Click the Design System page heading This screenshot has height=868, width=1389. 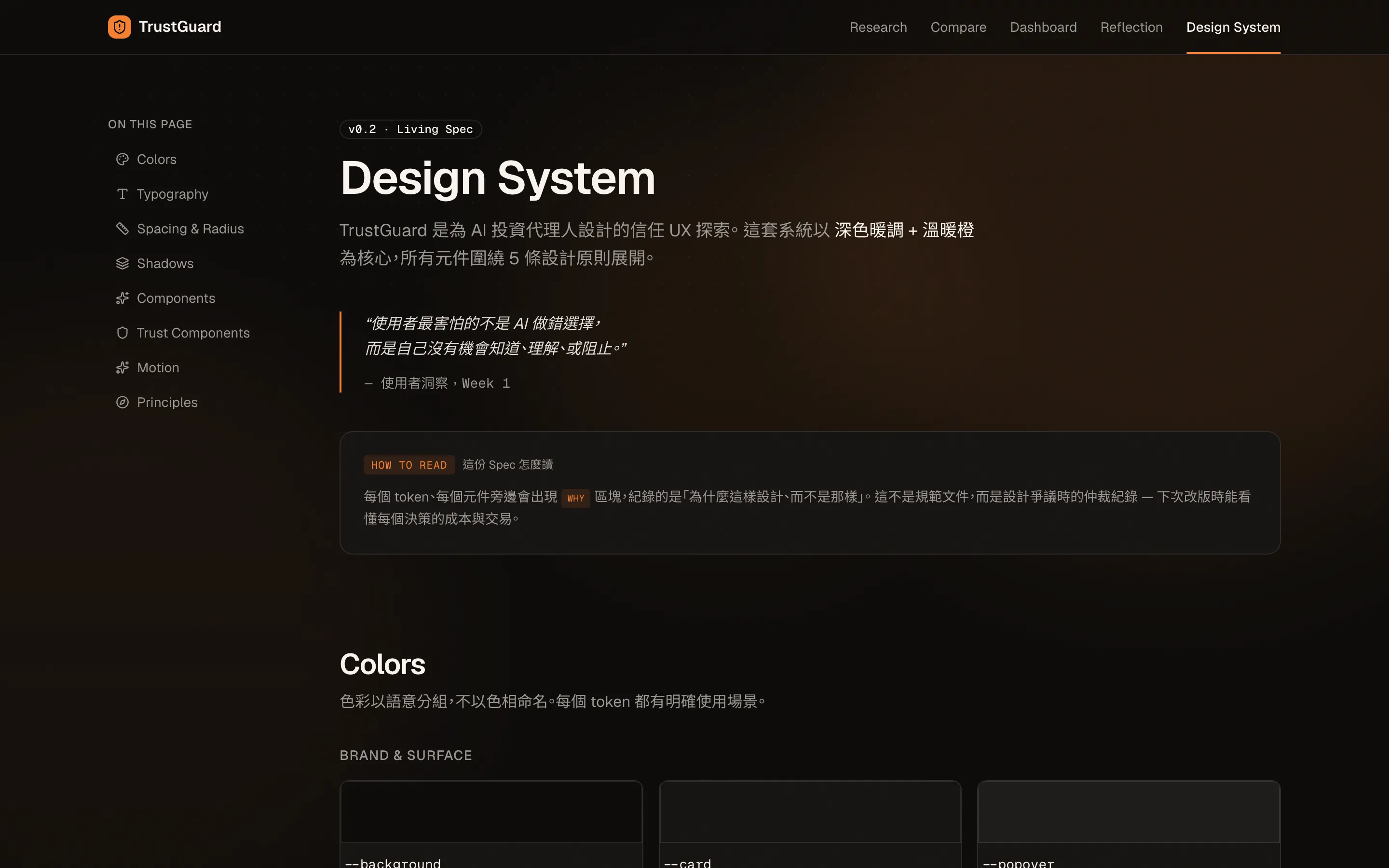[x=498, y=178]
